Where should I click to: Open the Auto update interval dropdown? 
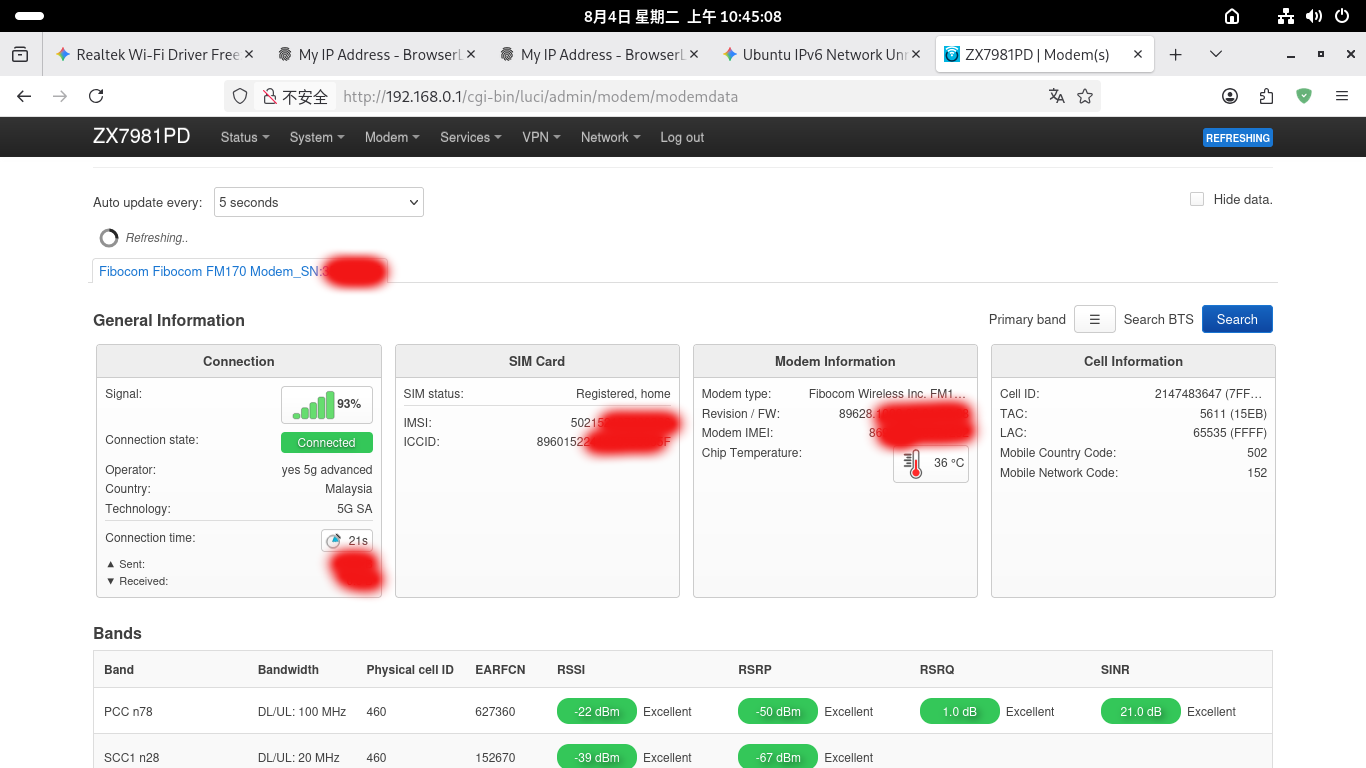click(x=319, y=202)
